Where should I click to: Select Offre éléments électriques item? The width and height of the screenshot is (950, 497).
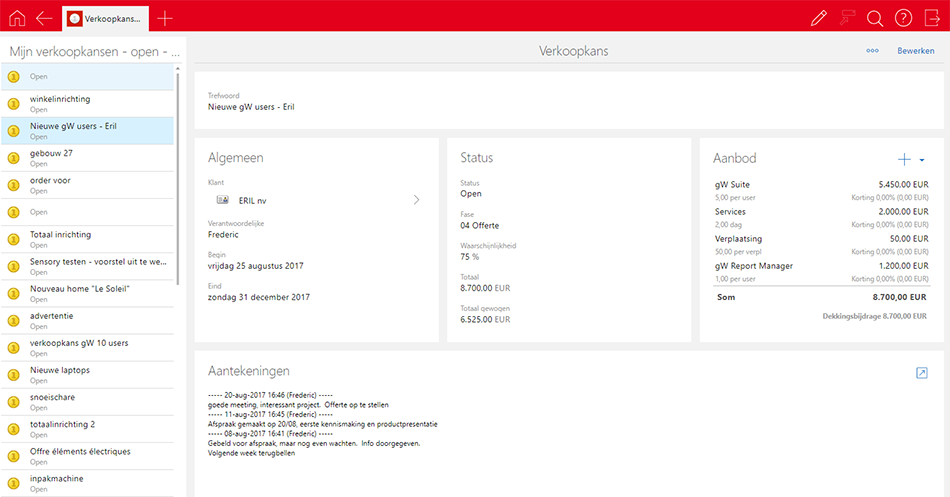point(88,456)
